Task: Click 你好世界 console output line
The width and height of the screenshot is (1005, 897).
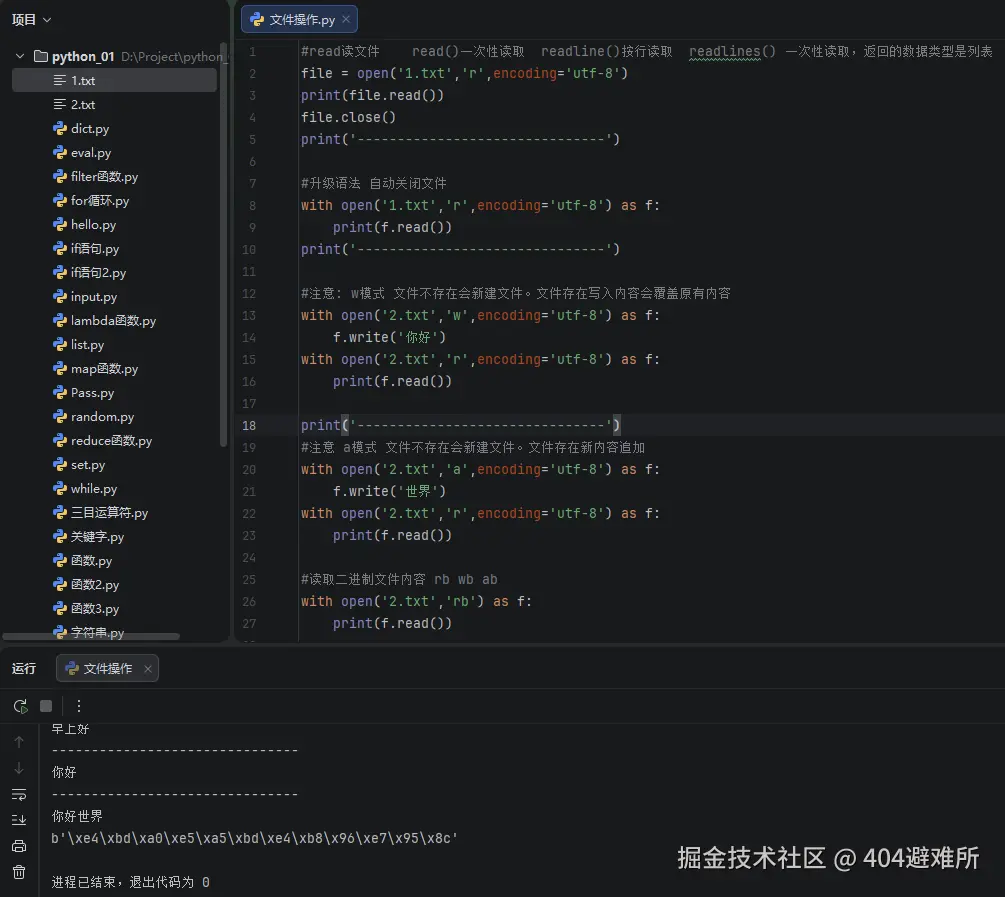Action: coord(77,816)
